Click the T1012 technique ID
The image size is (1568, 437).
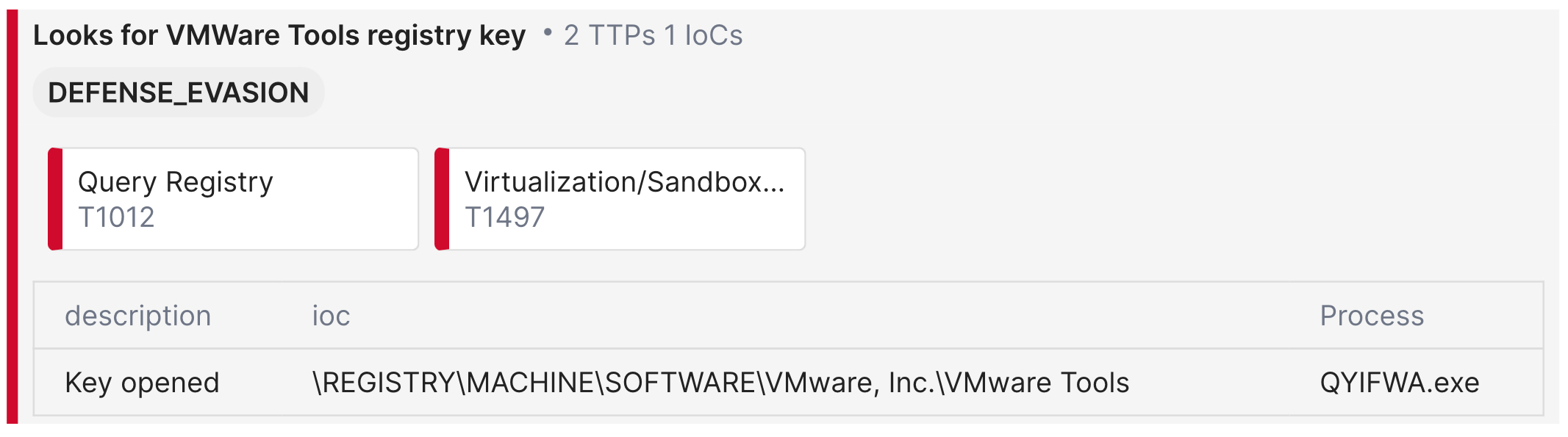(x=116, y=217)
